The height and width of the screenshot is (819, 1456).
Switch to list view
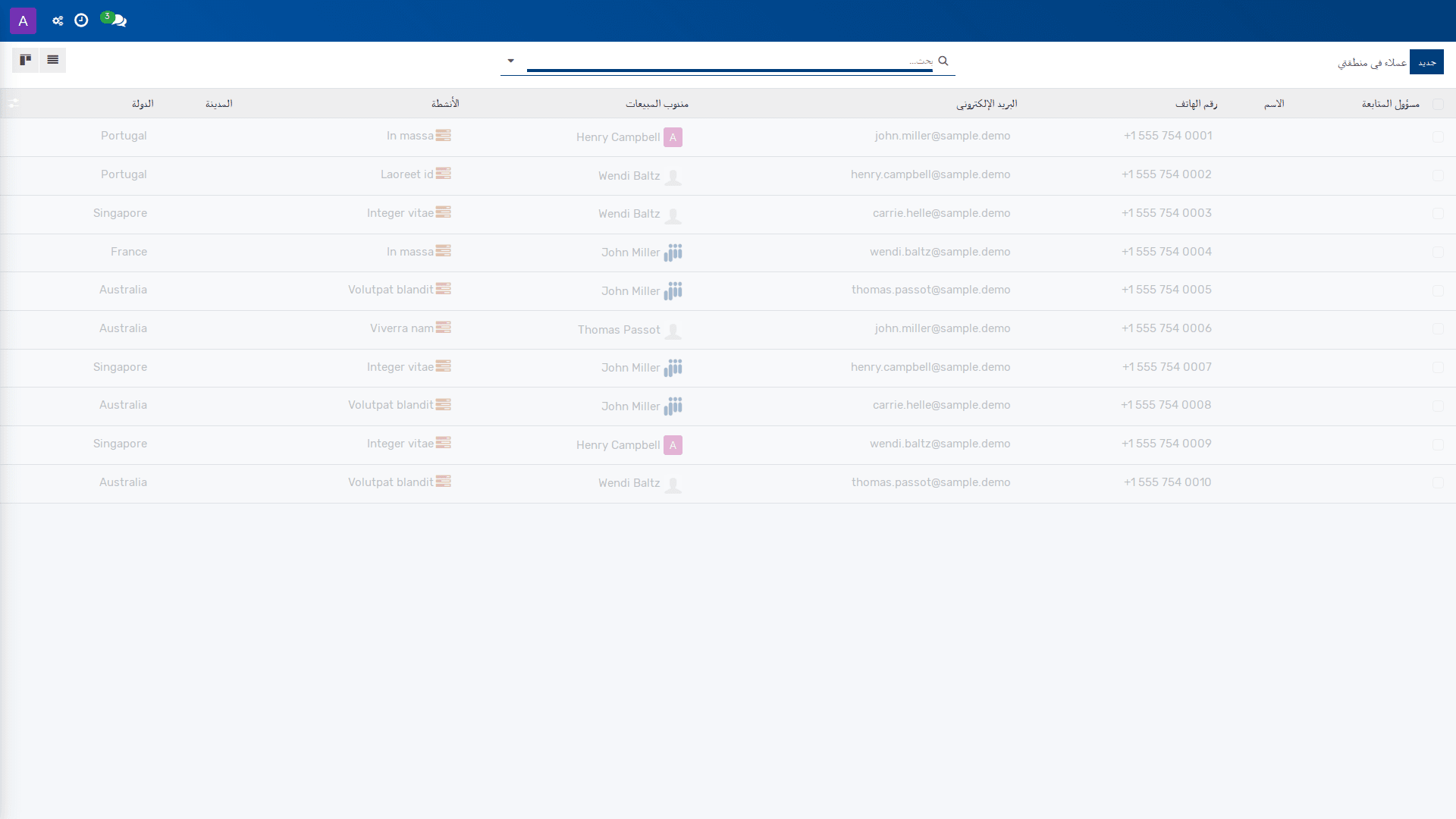pyautogui.click(x=52, y=60)
